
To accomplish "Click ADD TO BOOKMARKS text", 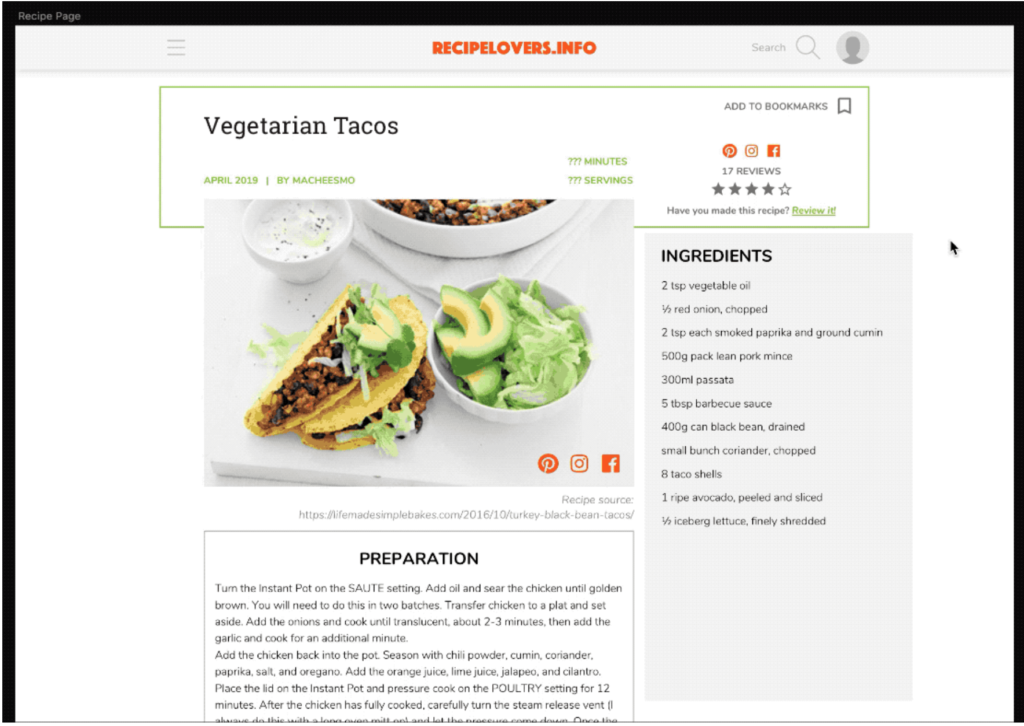I will 776,106.
